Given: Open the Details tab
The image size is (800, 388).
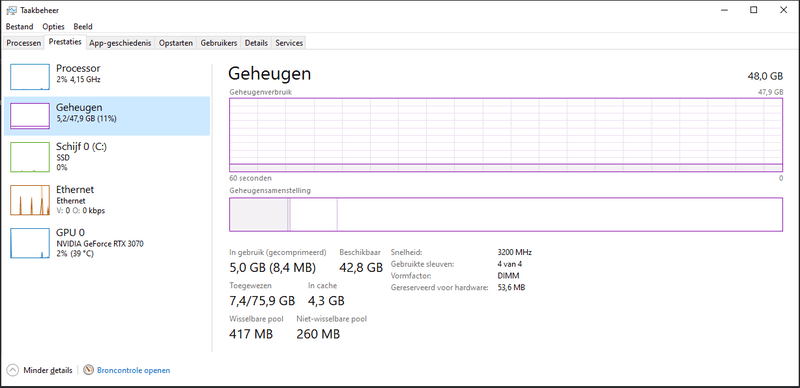Looking at the screenshot, I should click(x=256, y=43).
